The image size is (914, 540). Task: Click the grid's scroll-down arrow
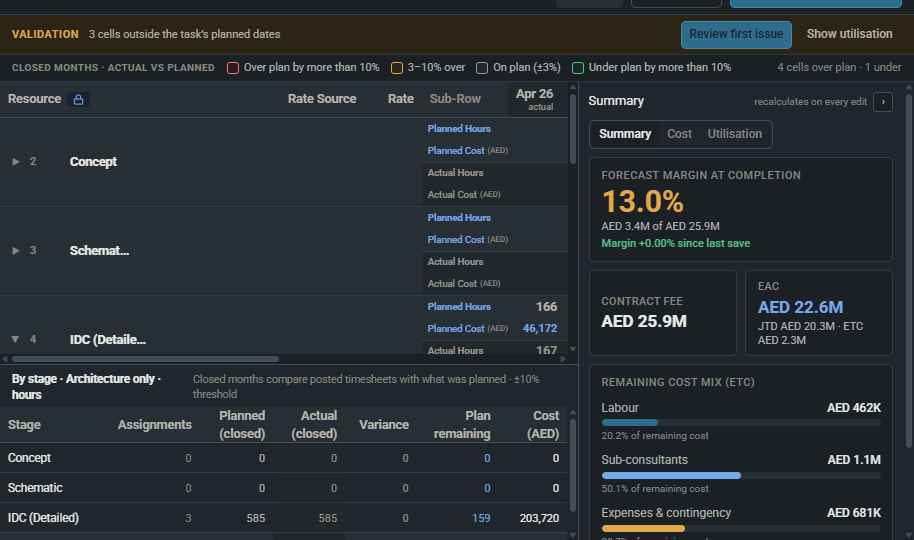(573, 349)
